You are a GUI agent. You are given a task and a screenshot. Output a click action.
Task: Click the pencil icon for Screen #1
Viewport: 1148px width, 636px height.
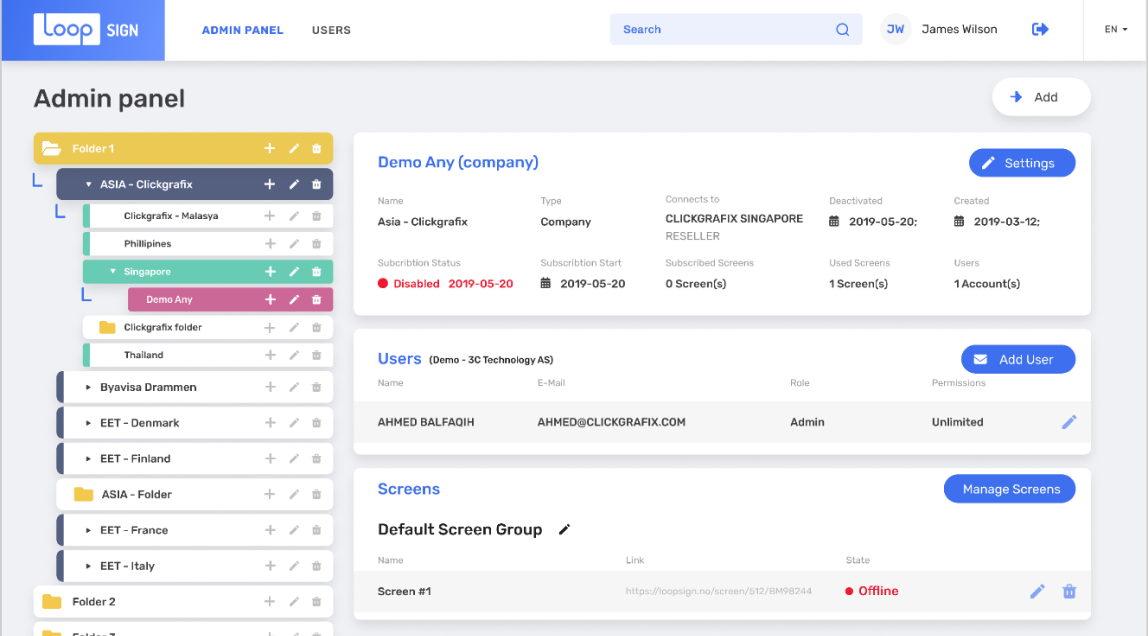coord(1037,591)
